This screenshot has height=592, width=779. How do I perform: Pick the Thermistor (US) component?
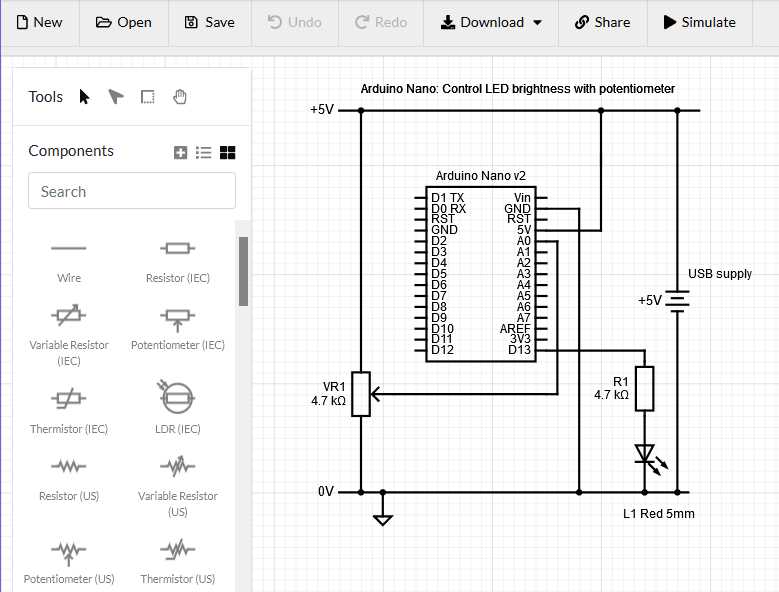tap(178, 561)
